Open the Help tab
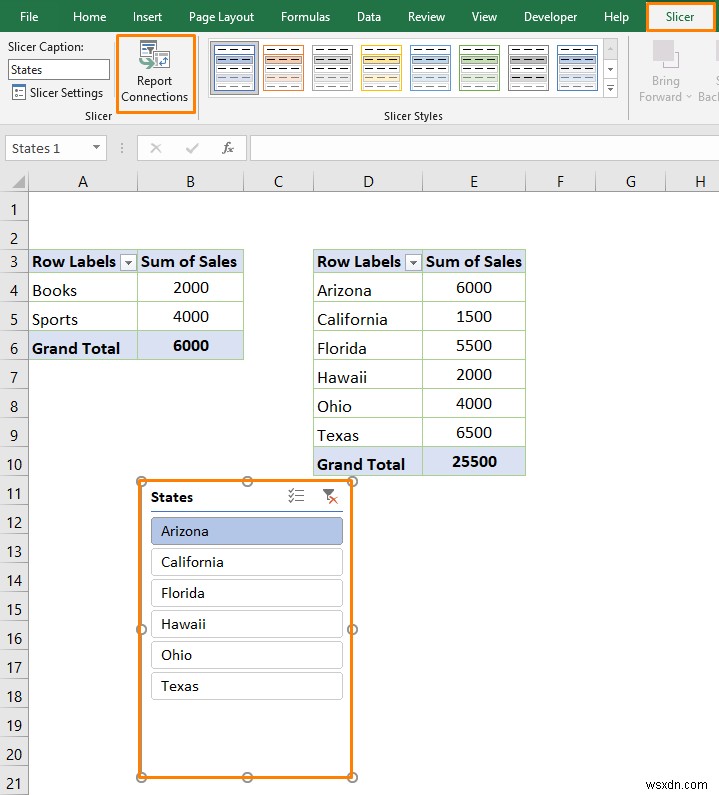Screen dimensions: 719x795 click(616, 17)
